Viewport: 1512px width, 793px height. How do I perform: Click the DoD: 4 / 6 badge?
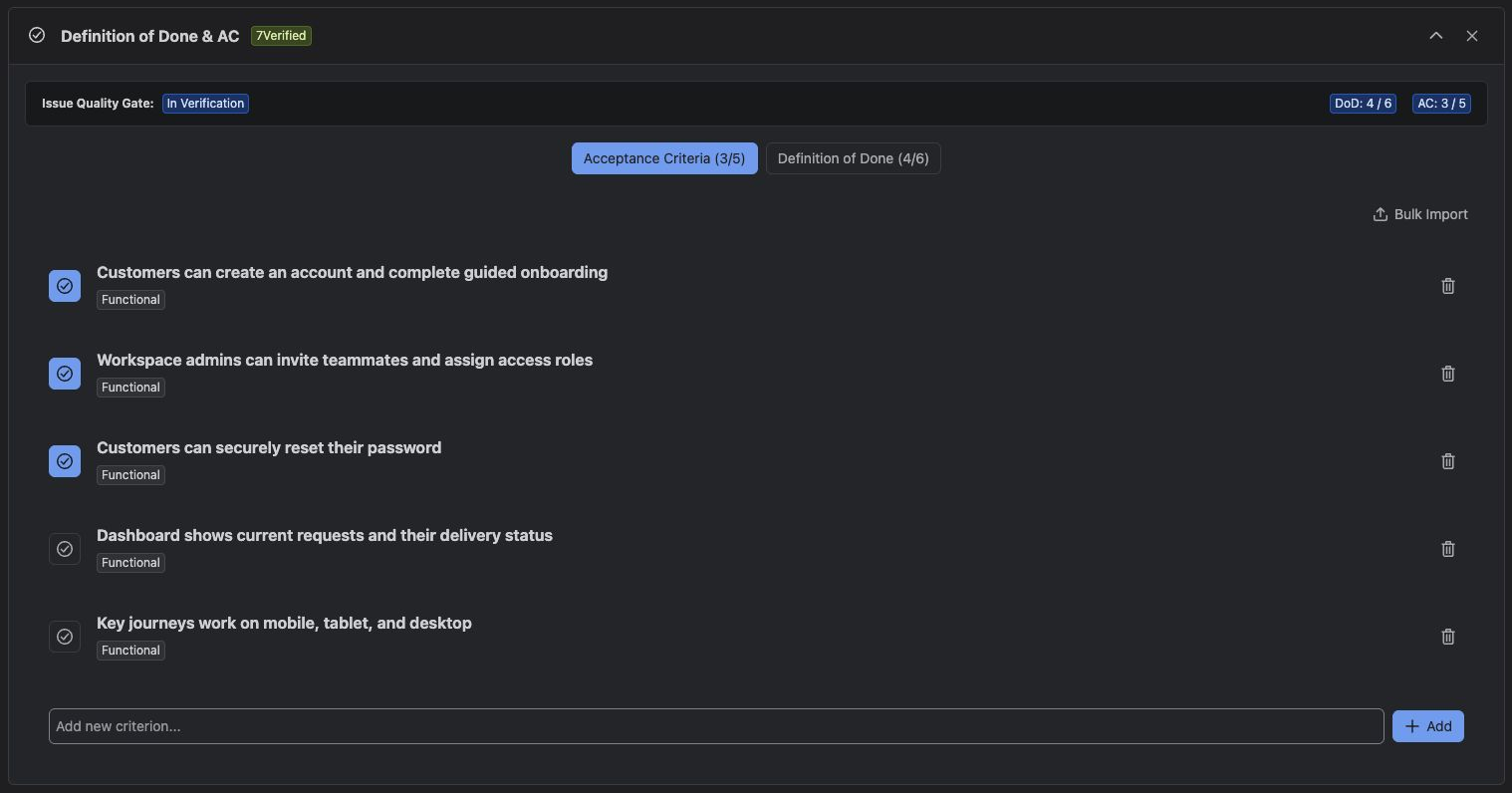(1363, 104)
